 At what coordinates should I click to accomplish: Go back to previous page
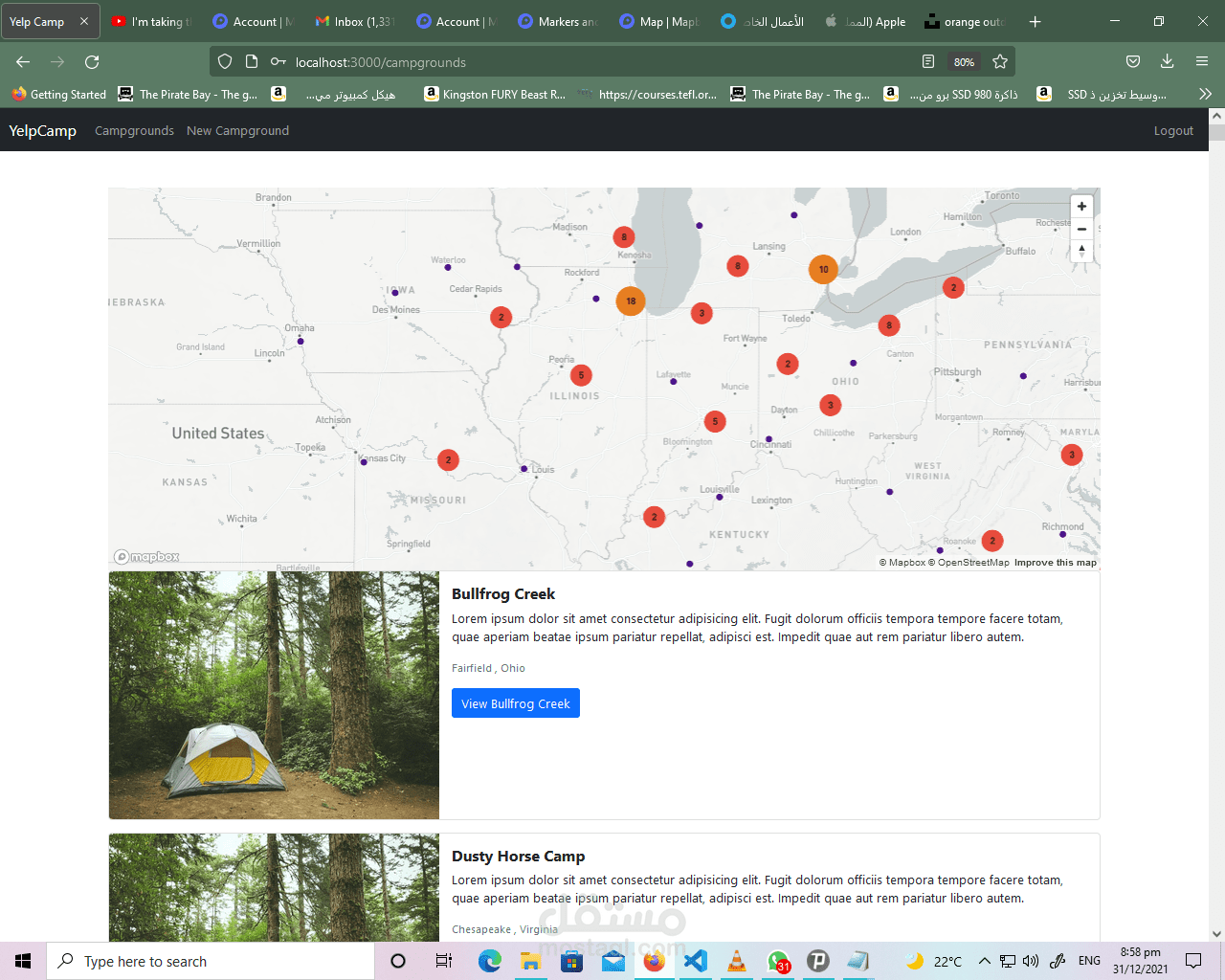tap(23, 61)
